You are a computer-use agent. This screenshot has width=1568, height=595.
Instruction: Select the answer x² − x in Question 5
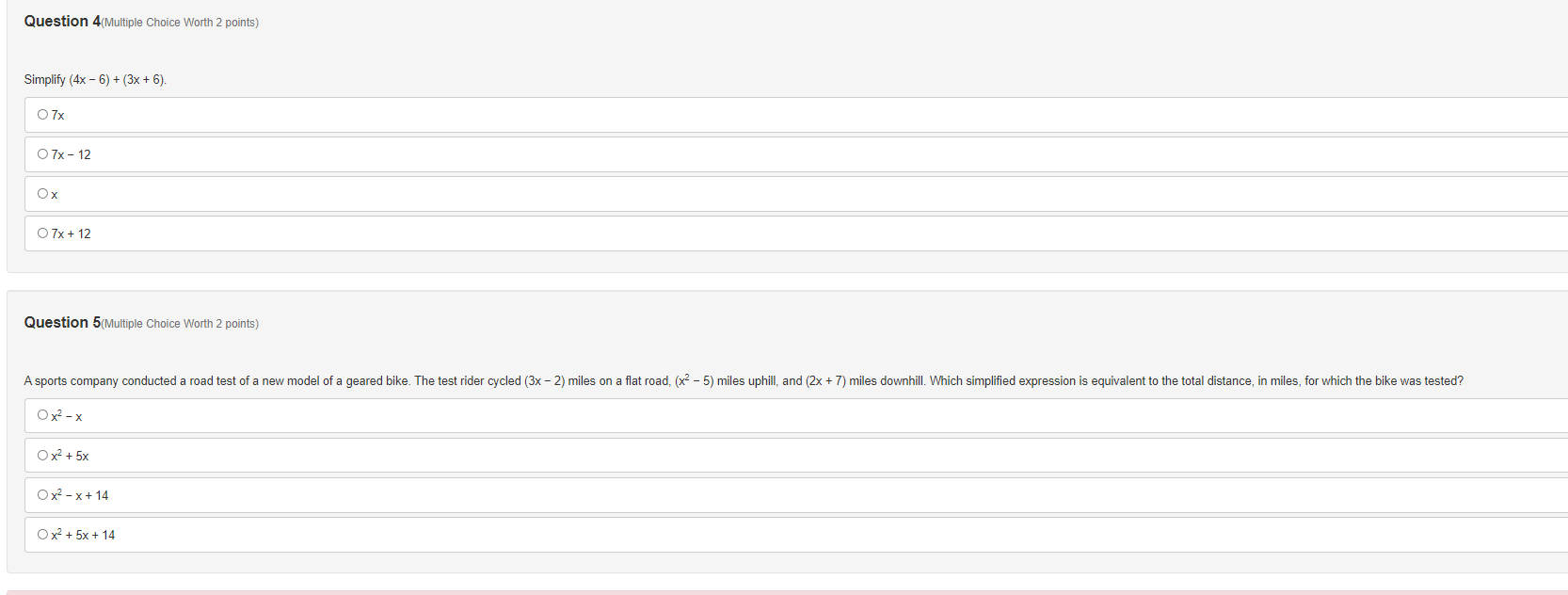point(42,414)
